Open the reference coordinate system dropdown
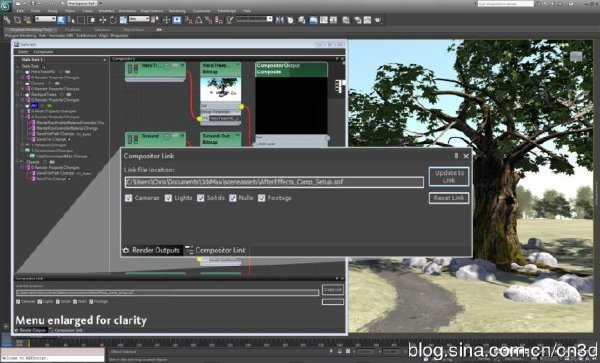Screen dimensions: 600x363 click(x=139, y=19)
